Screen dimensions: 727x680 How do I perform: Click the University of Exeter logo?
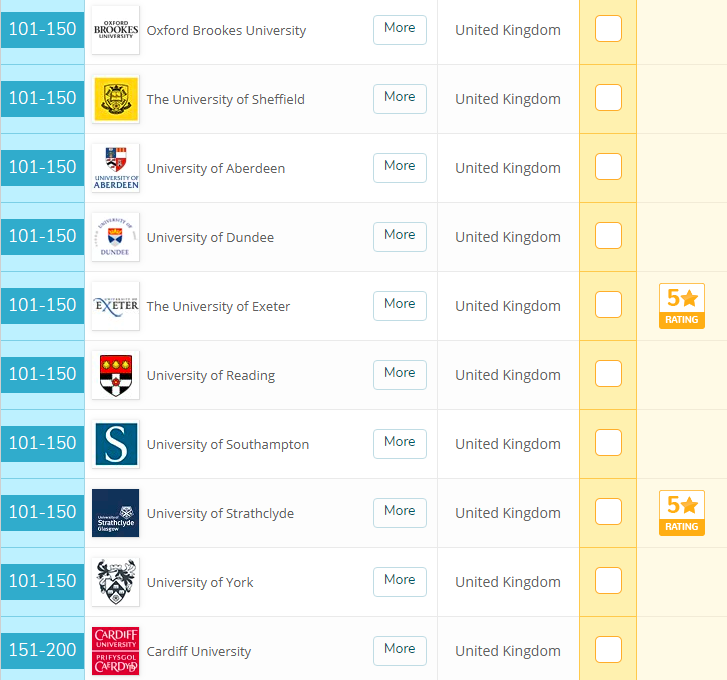(115, 306)
